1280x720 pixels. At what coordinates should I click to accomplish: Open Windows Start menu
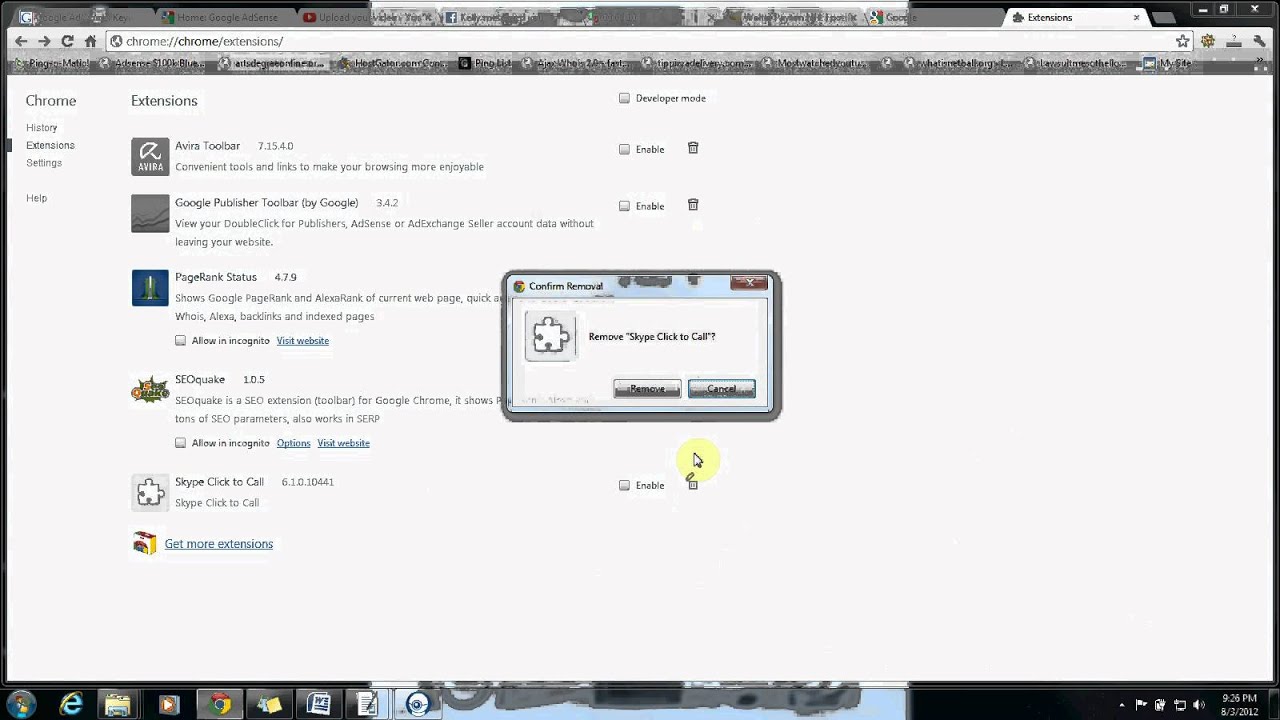[22, 704]
